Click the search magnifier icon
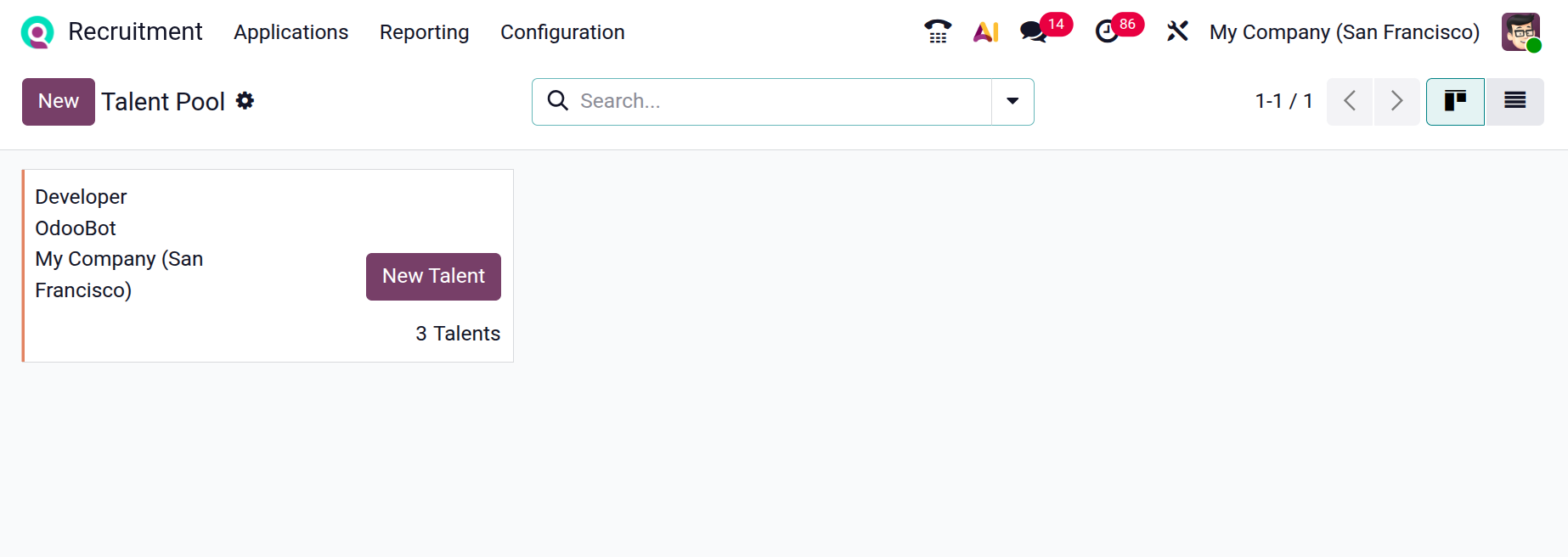Image resolution: width=1568 pixels, height=557 pixels. 558,101
